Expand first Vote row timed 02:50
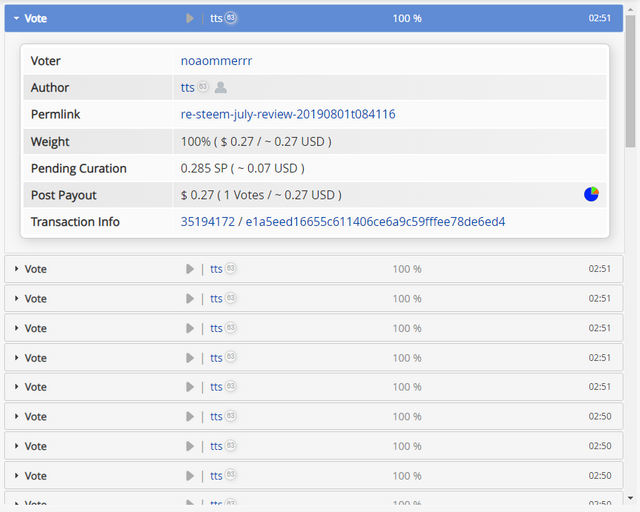 tap(313, 416)
